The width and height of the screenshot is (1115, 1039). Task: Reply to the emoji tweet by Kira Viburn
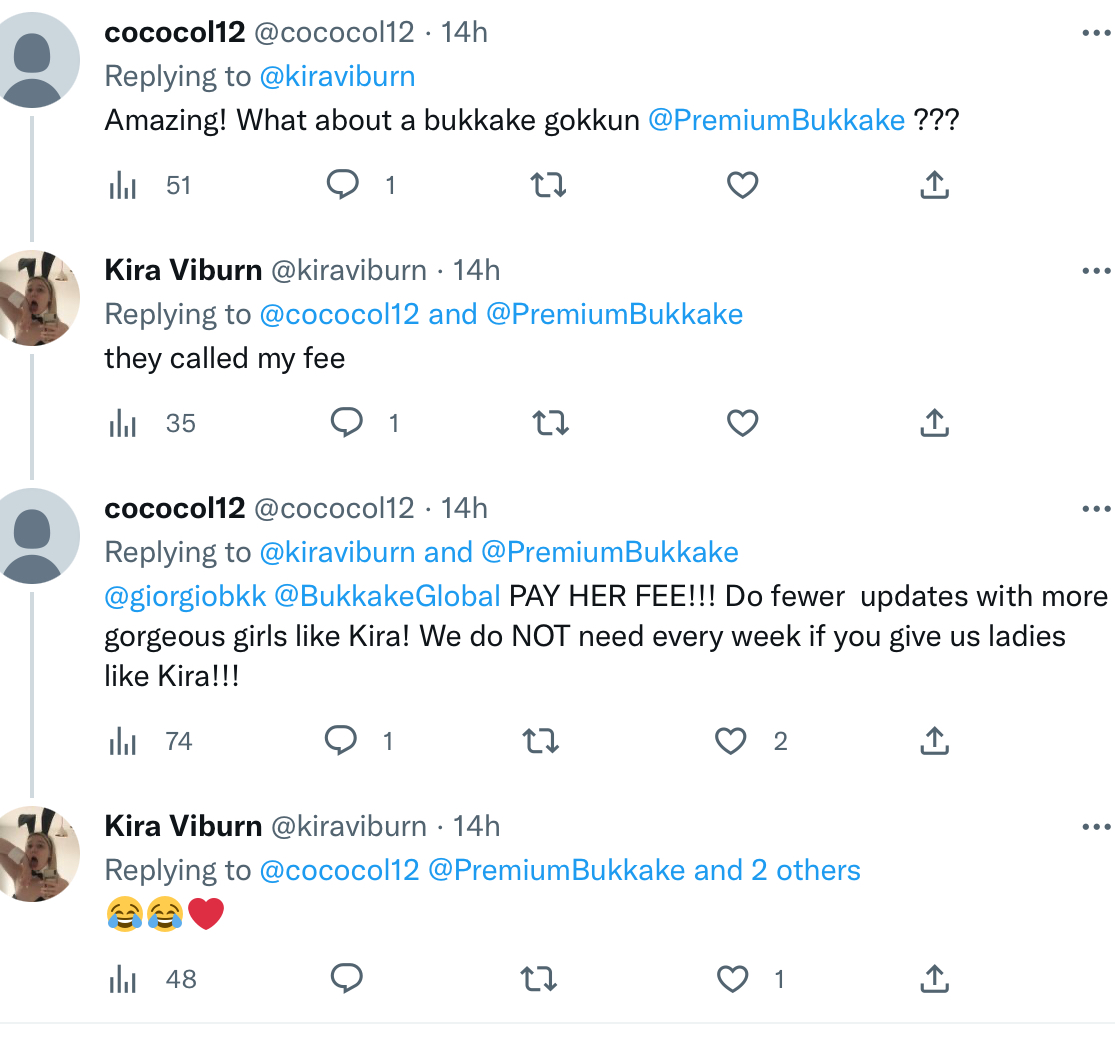[x=346, y=979]
